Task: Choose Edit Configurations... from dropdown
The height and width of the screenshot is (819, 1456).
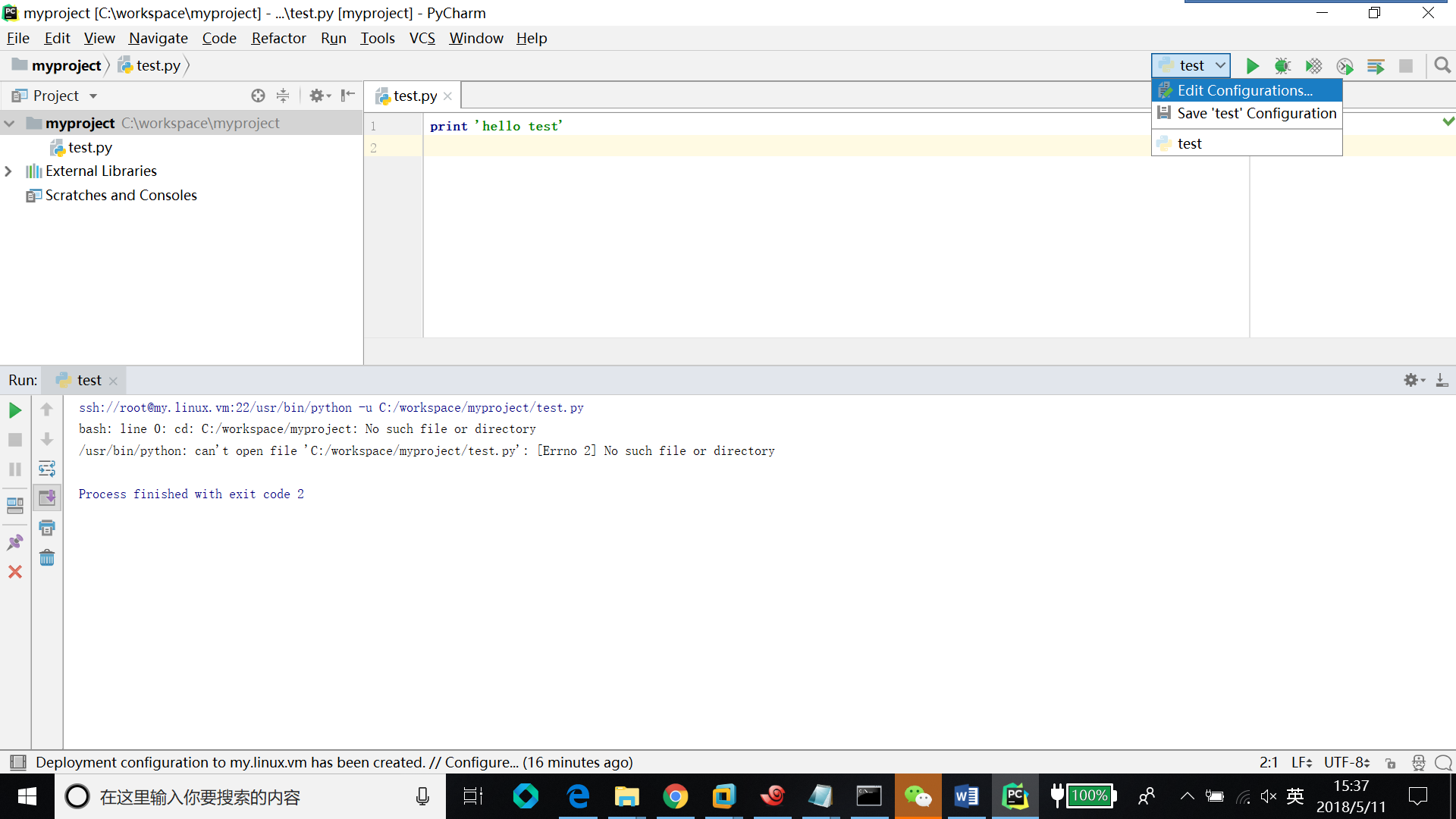Action: (1247, 90)
